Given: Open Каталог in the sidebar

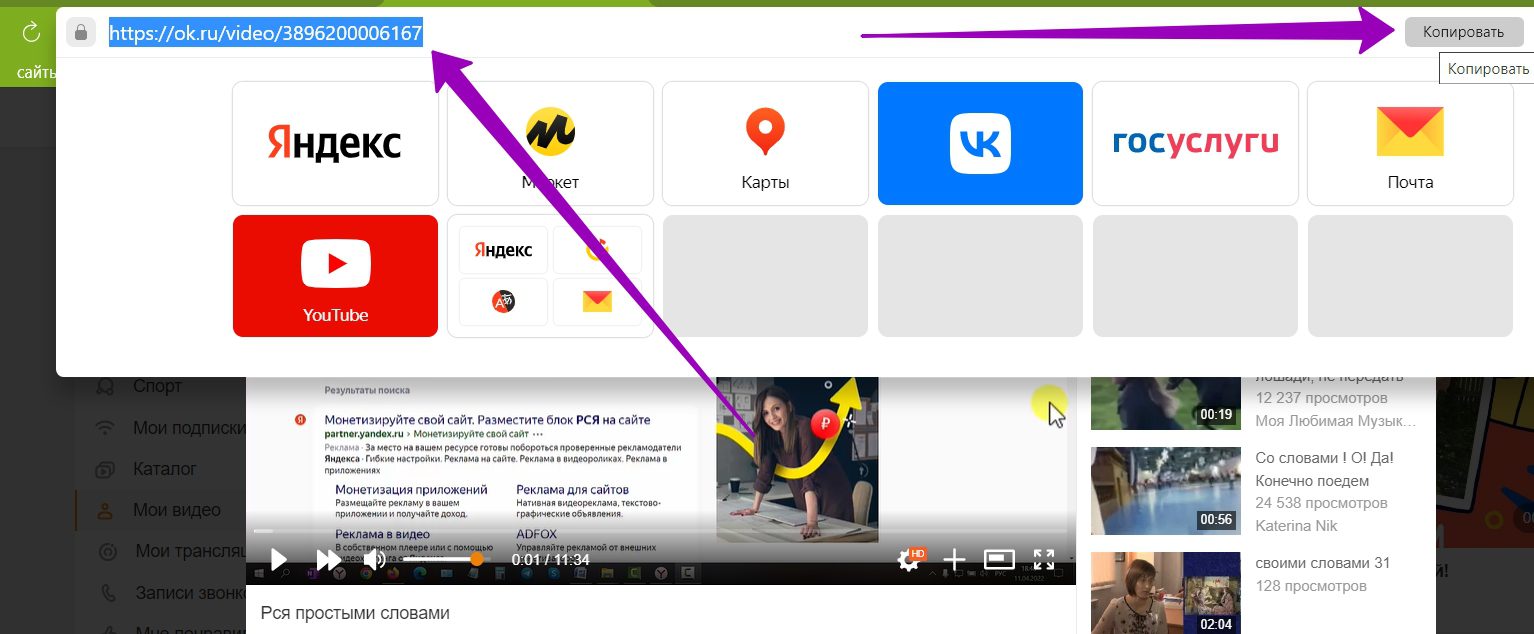Looking at the screenshot, I should coord(165,469).
